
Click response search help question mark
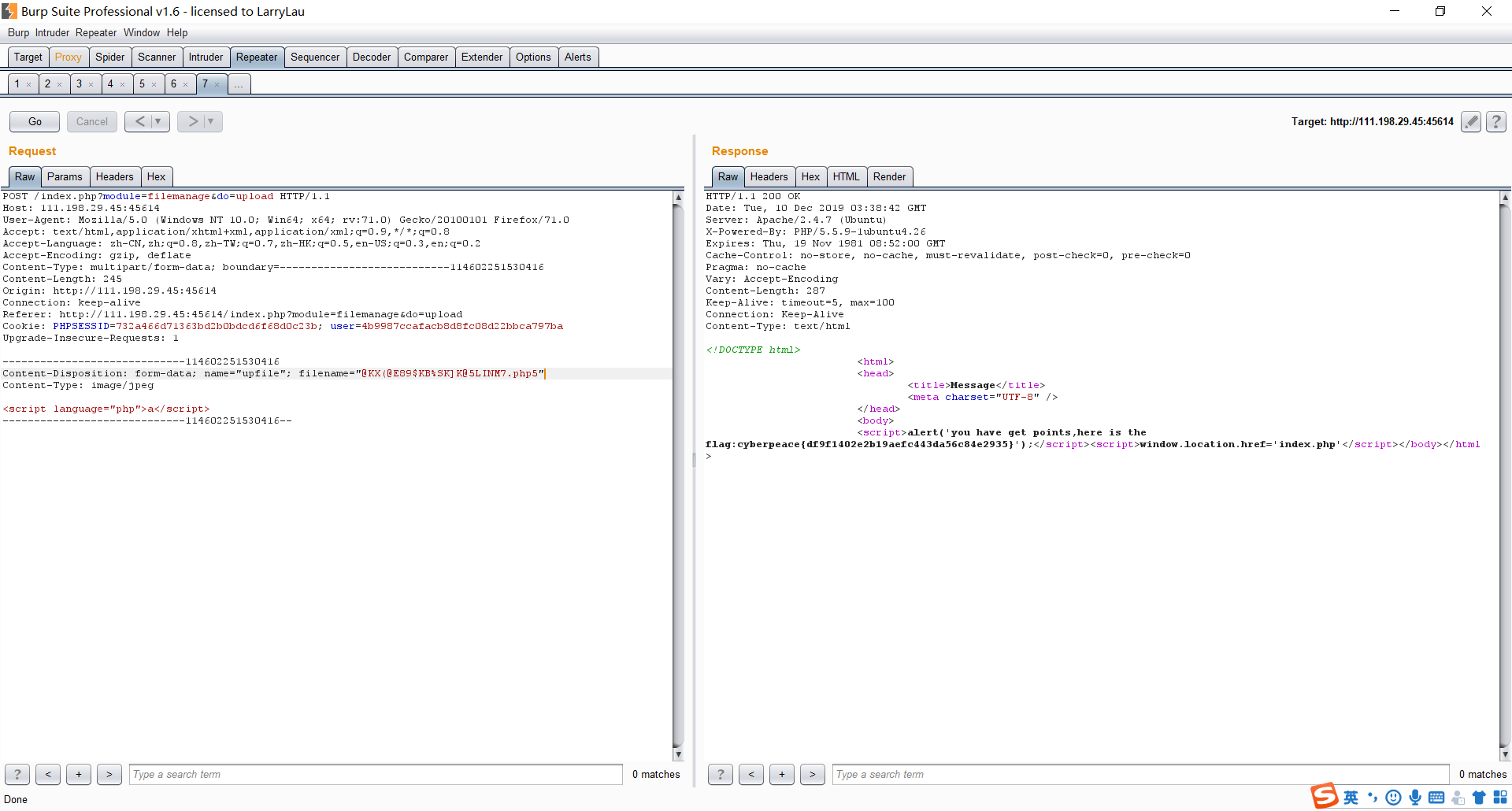721,775
